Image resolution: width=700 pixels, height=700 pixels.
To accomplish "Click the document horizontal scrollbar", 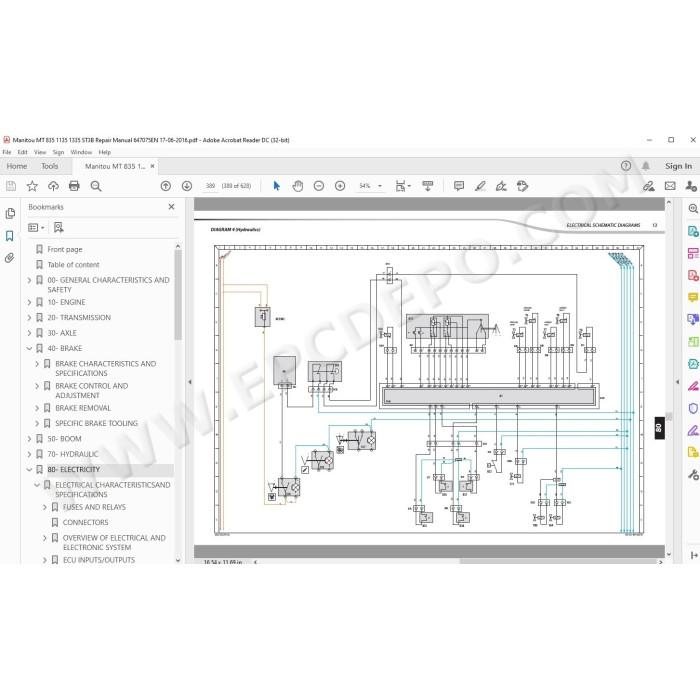I will 560,562.
